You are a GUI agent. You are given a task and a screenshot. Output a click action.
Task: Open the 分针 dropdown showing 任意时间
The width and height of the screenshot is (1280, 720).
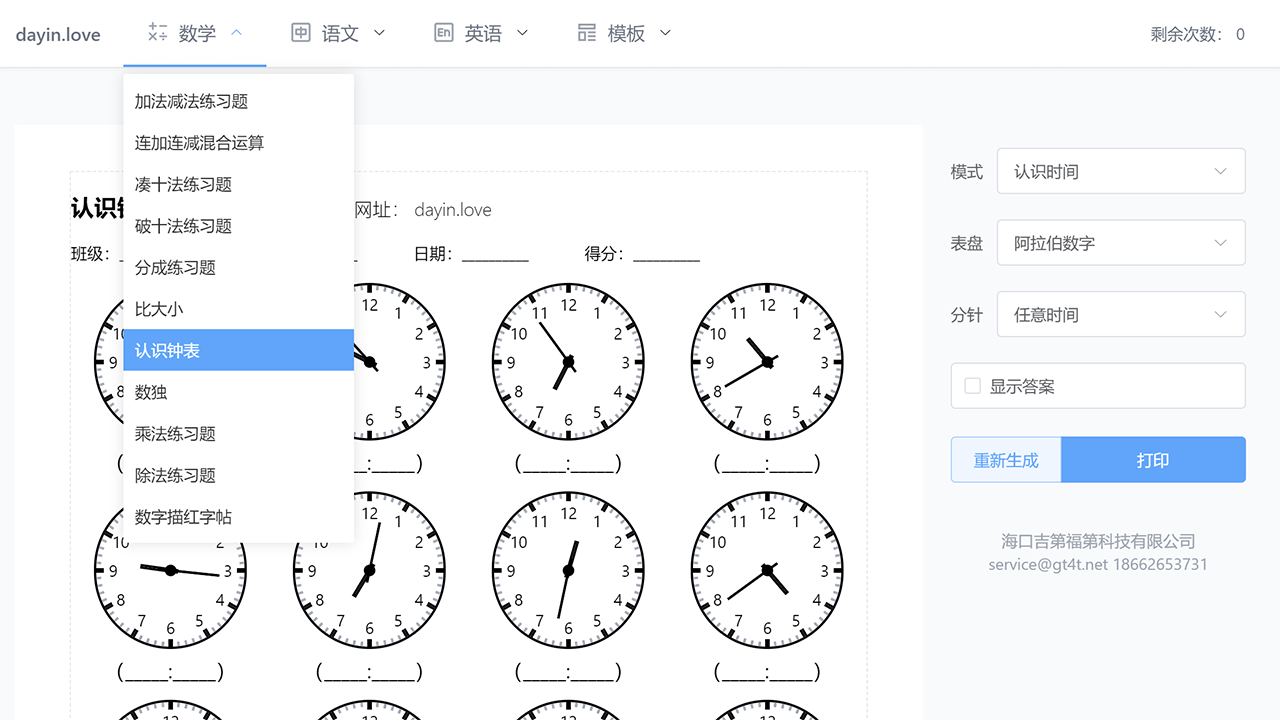1120,314
